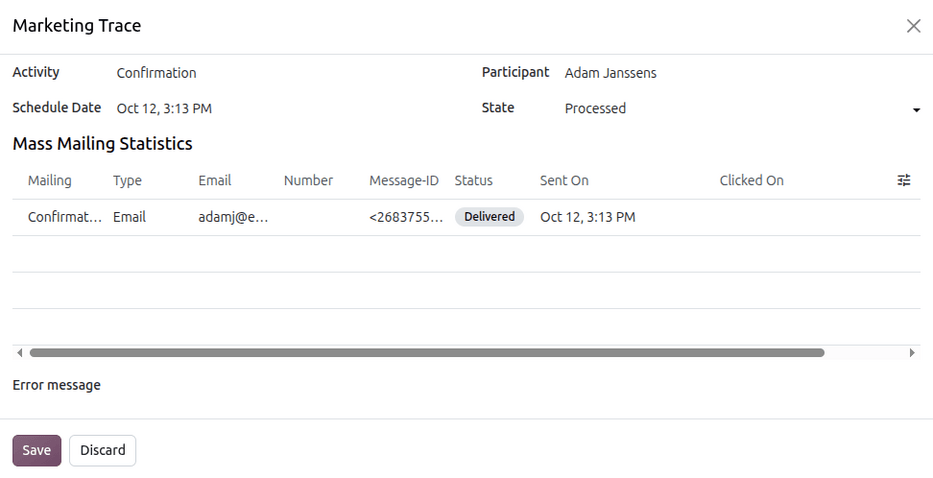The image size is (933, 478).
Task: Sort by the Mailing column header
Action: point(49,180)
